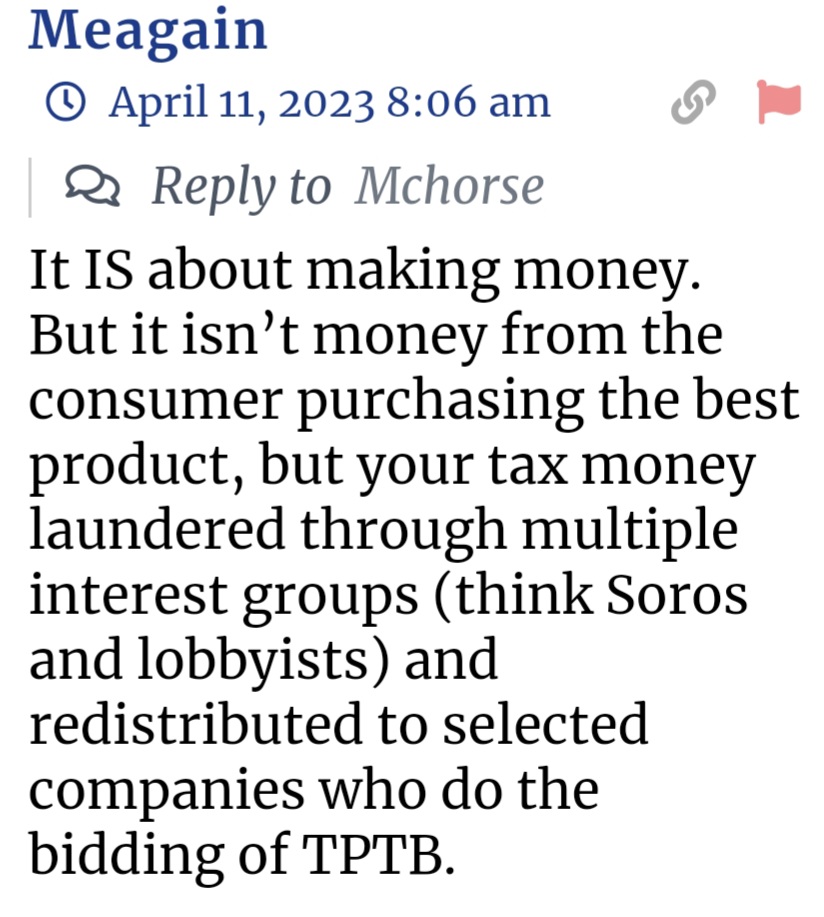
Task: Click the April 11, 2023 timestamp
Action: 329,102
